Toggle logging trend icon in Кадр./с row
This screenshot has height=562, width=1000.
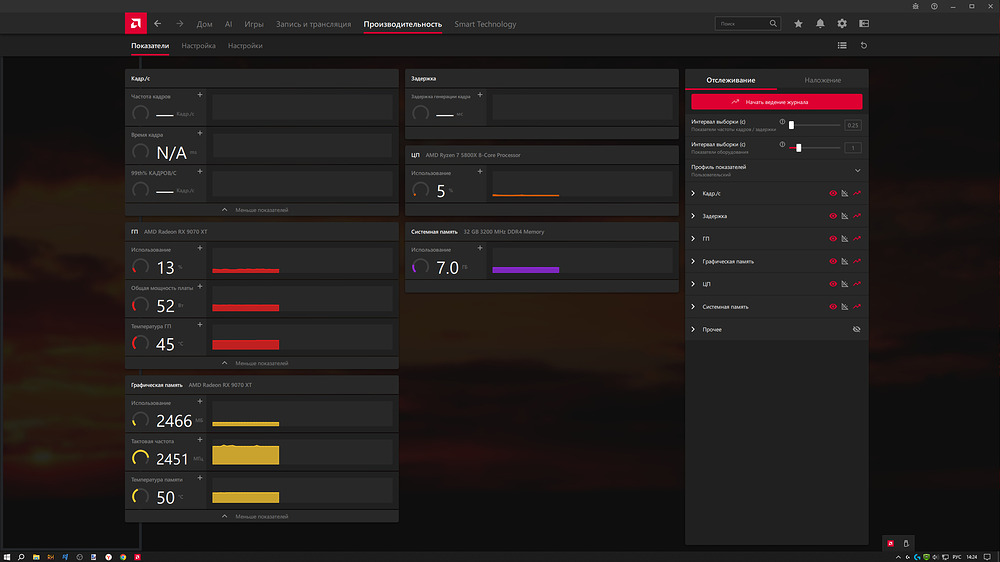pos(857,193)
